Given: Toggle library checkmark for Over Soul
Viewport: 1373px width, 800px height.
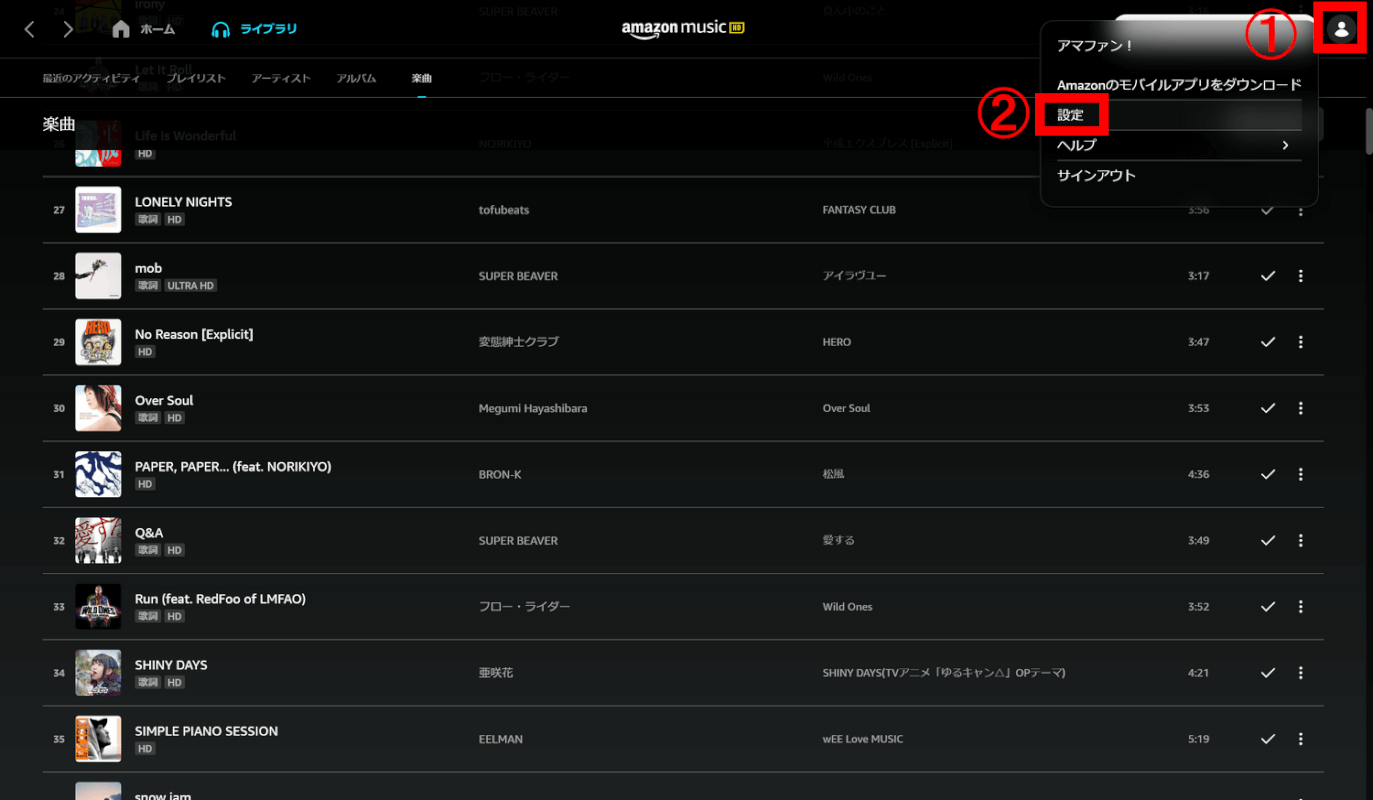Looking at the screenshot, I should 1268,408.
